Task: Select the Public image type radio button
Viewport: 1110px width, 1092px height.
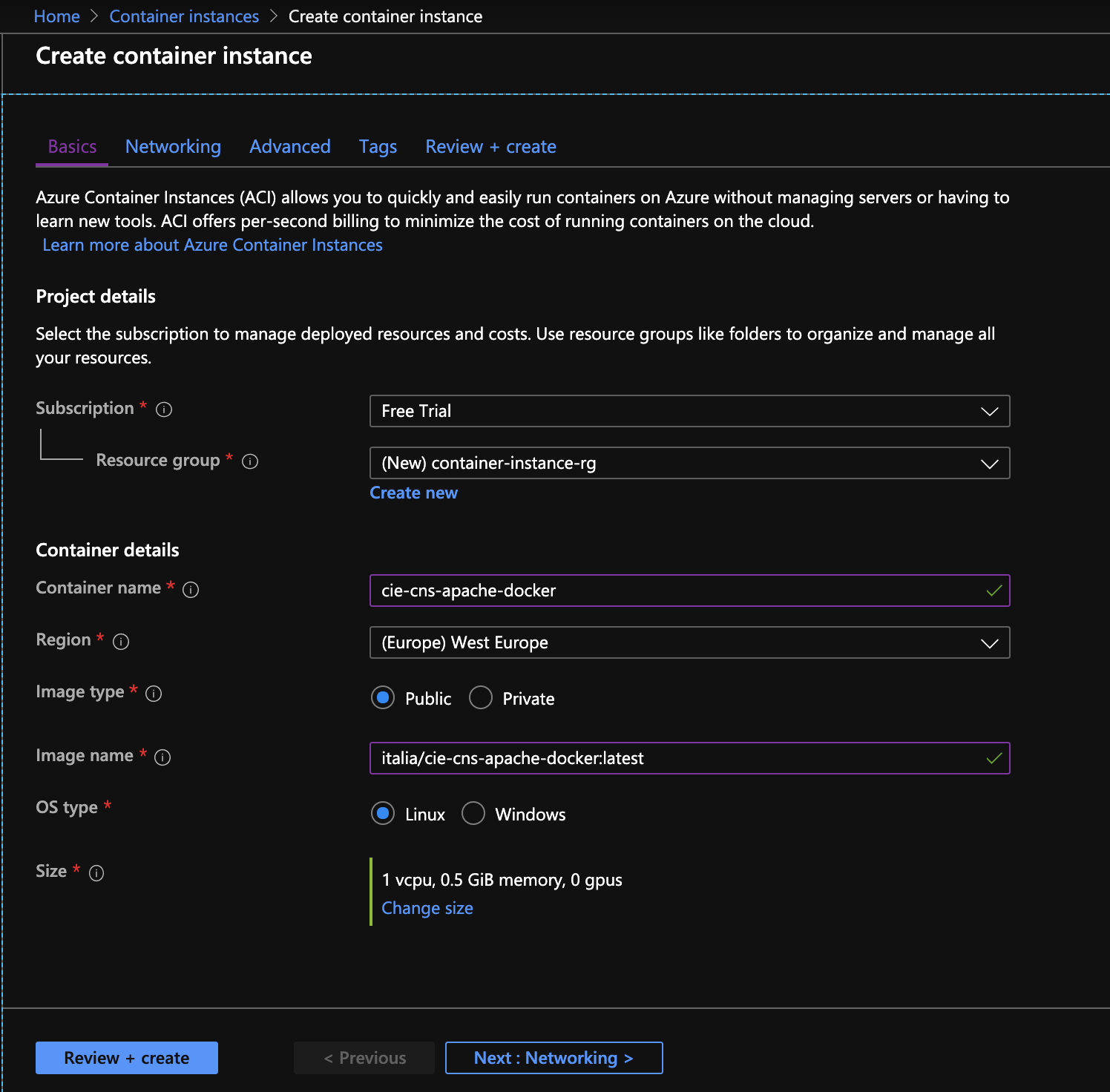Action: coord(383,697)
